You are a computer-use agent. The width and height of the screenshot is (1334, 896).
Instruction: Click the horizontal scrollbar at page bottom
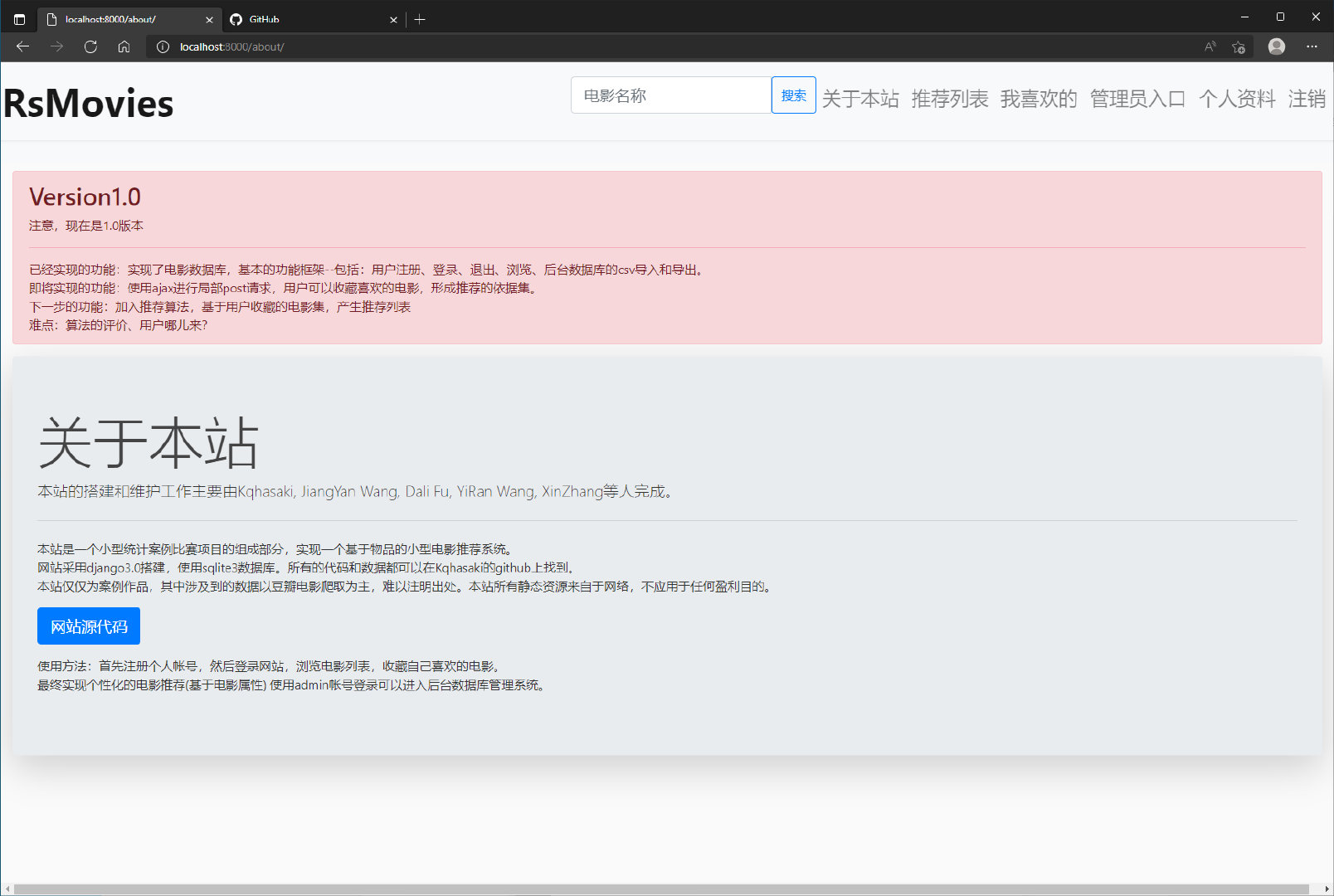(661, 889)
